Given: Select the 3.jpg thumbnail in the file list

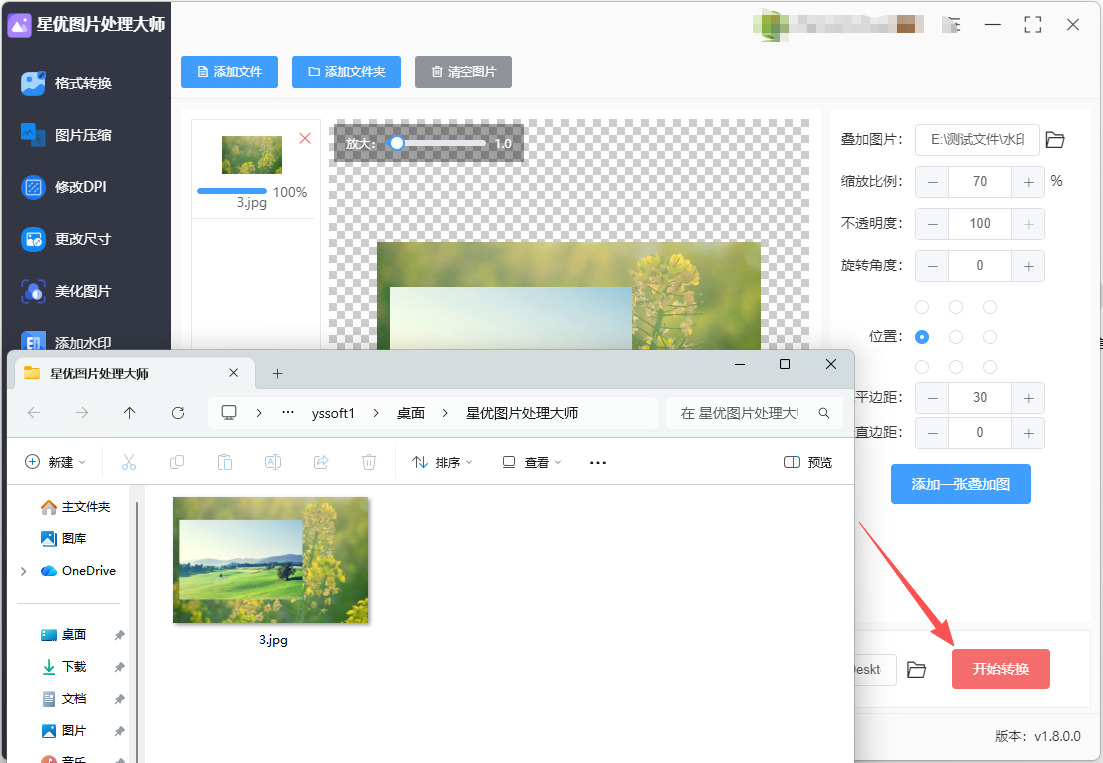Looking at the screenshot, I should 252,155.
